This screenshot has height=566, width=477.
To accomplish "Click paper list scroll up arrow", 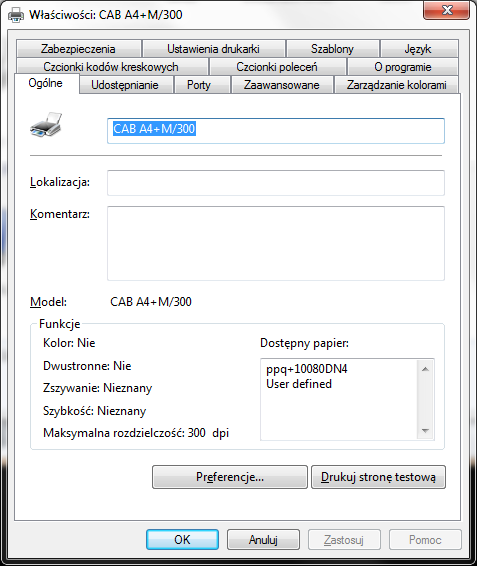I will pyautogui.click(x=425, y=369).
